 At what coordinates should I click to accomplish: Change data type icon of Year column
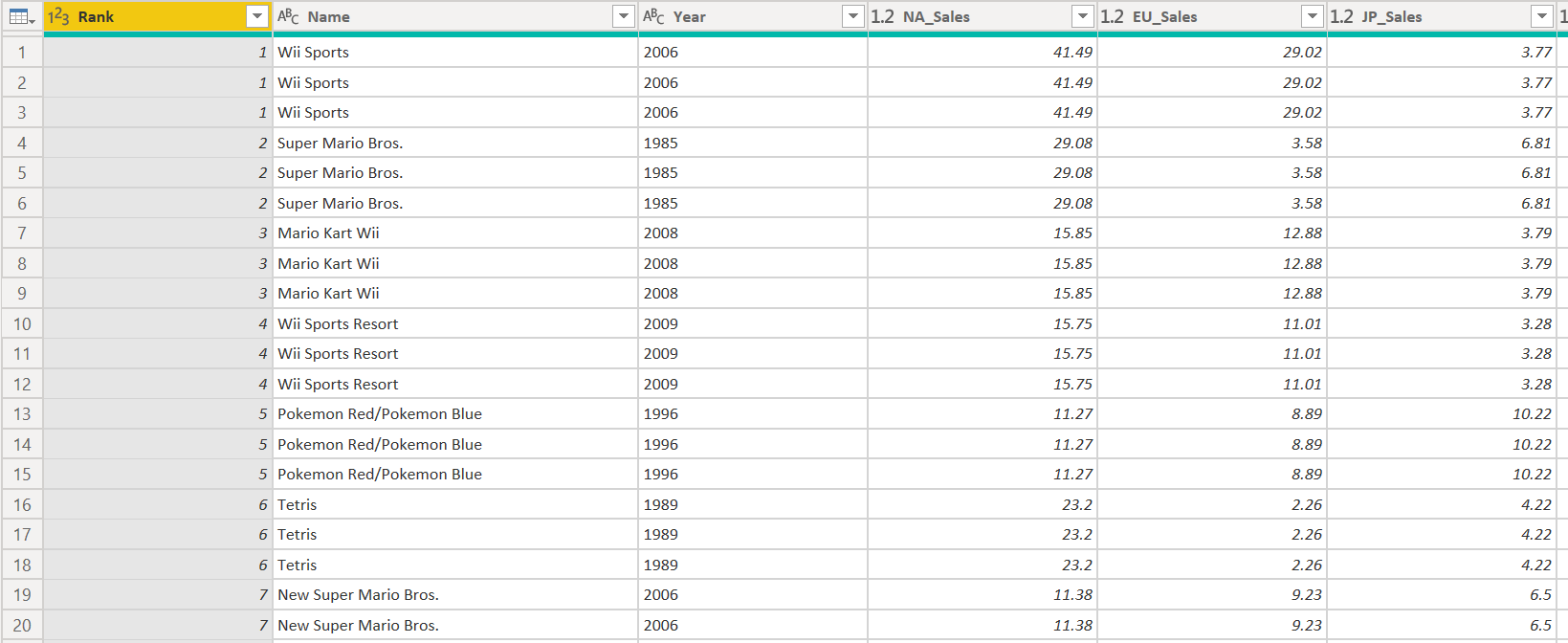point(653,17)
